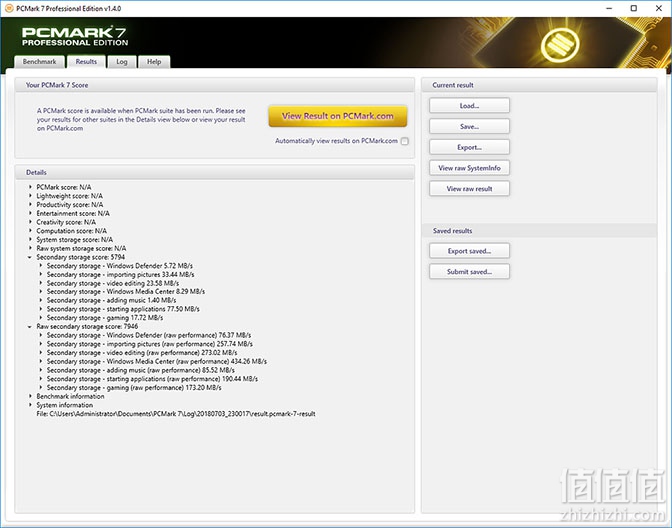The width and height of the screenshot is (672, 528).
Task: Select Windows Media Center (raw performance) 434.26 MB/s row
Action: [x=156, y=361]
